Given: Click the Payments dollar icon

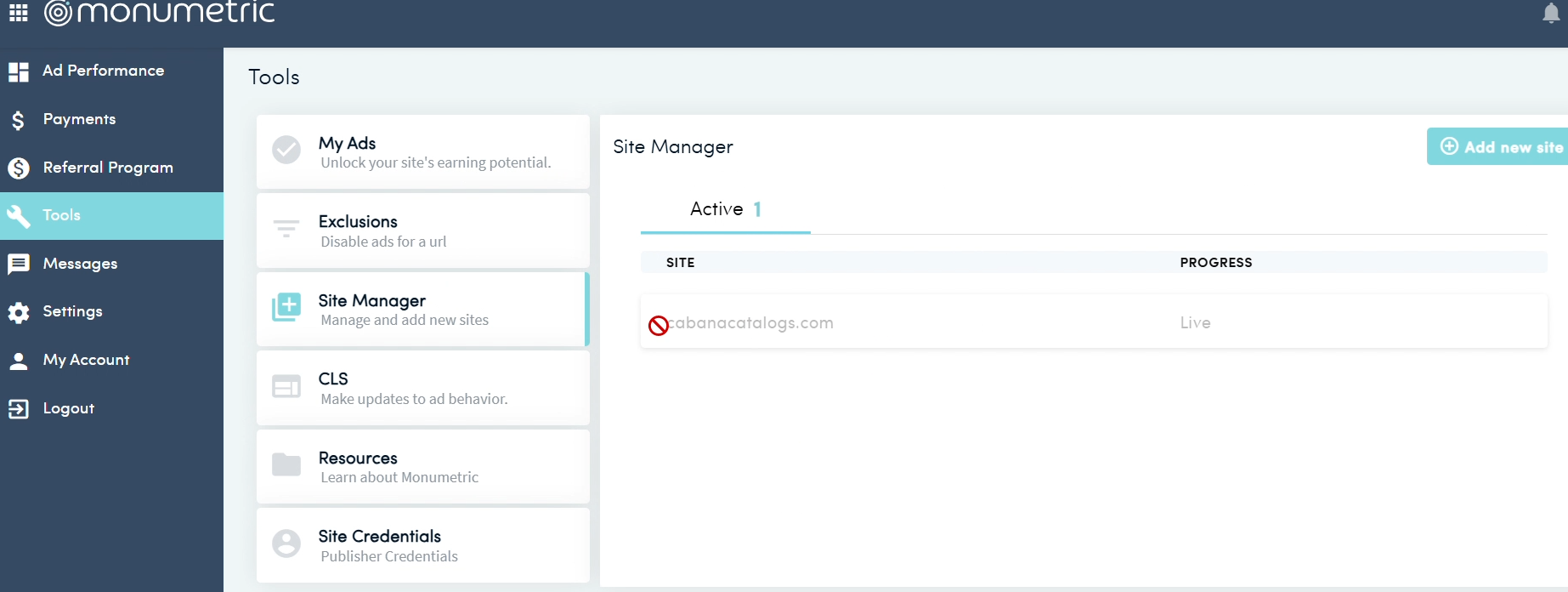Looking at the screenshot, I should click(x=18, y=120).
